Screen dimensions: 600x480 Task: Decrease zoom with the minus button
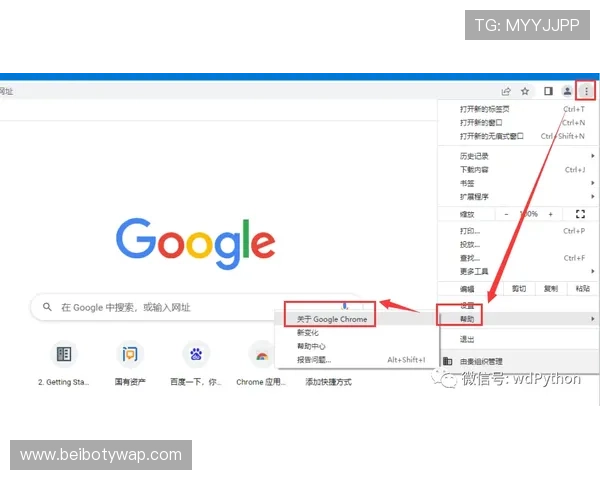coord(506,214)
